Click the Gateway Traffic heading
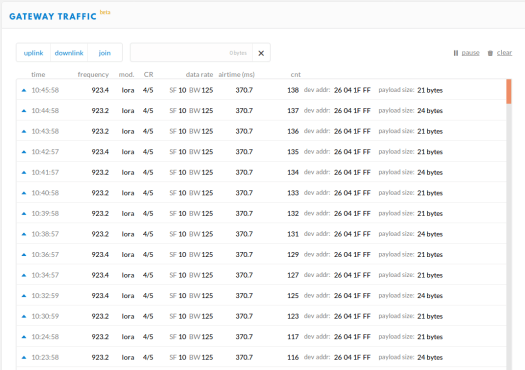The width and height of the screenshot is (525, 370). [x=53, y=16]
